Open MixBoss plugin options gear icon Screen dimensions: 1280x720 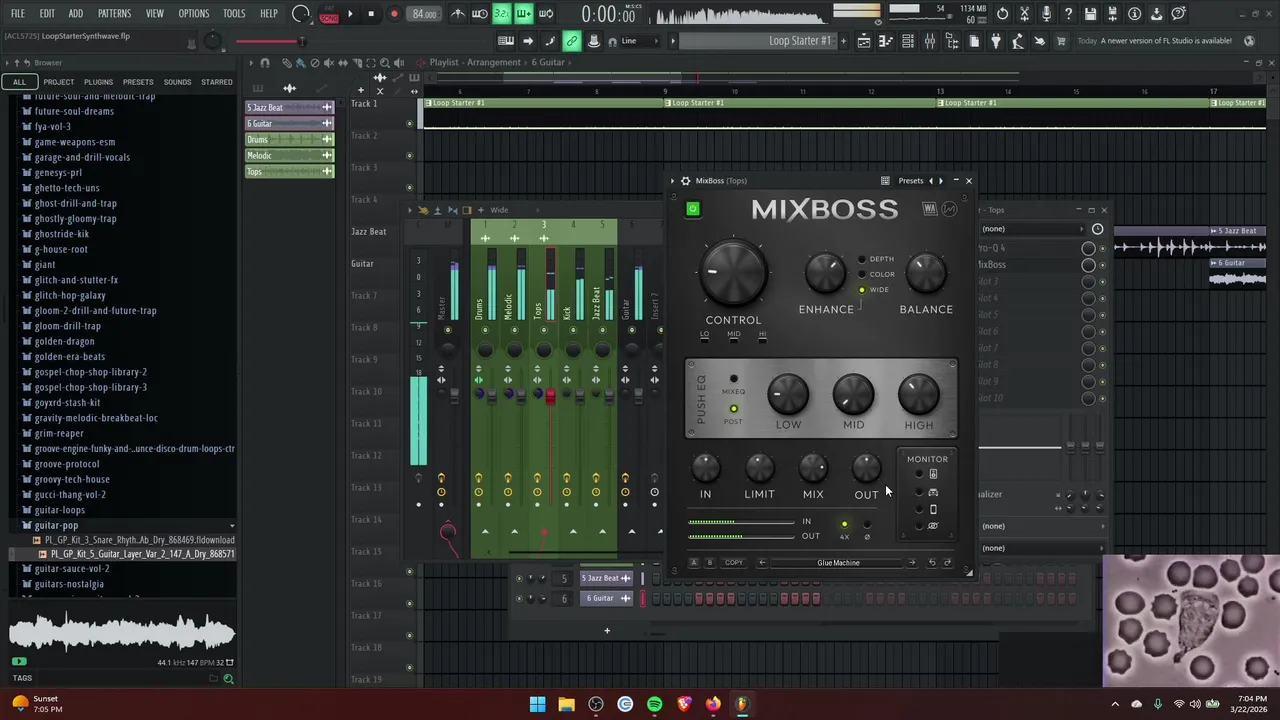(x=685, y=181)
